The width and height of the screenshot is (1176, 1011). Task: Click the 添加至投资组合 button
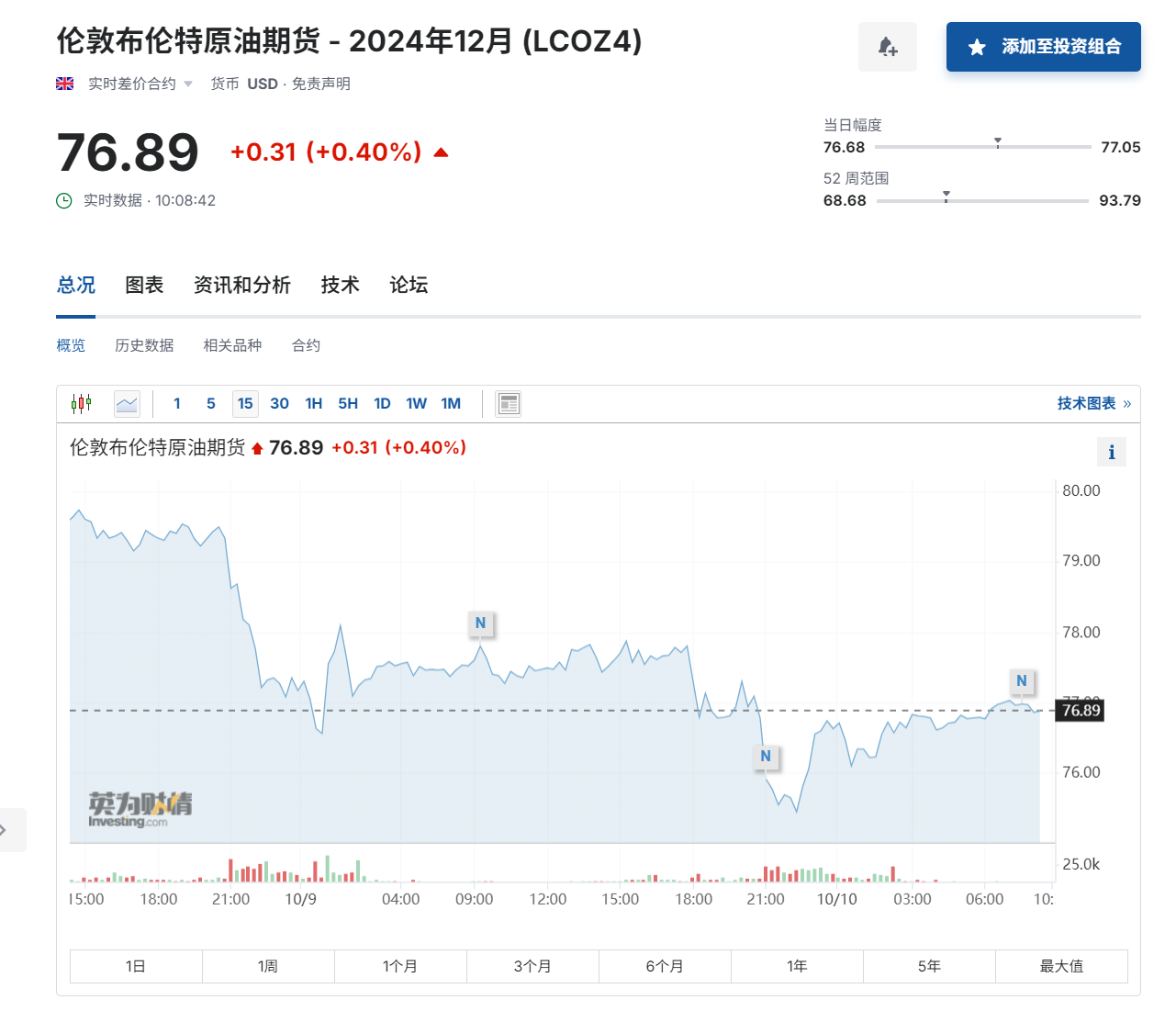tap(1043, 46)
